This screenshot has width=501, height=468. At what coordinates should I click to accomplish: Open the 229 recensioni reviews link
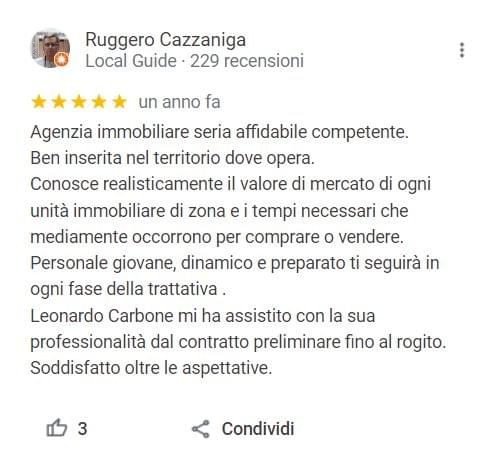[247, 61]
